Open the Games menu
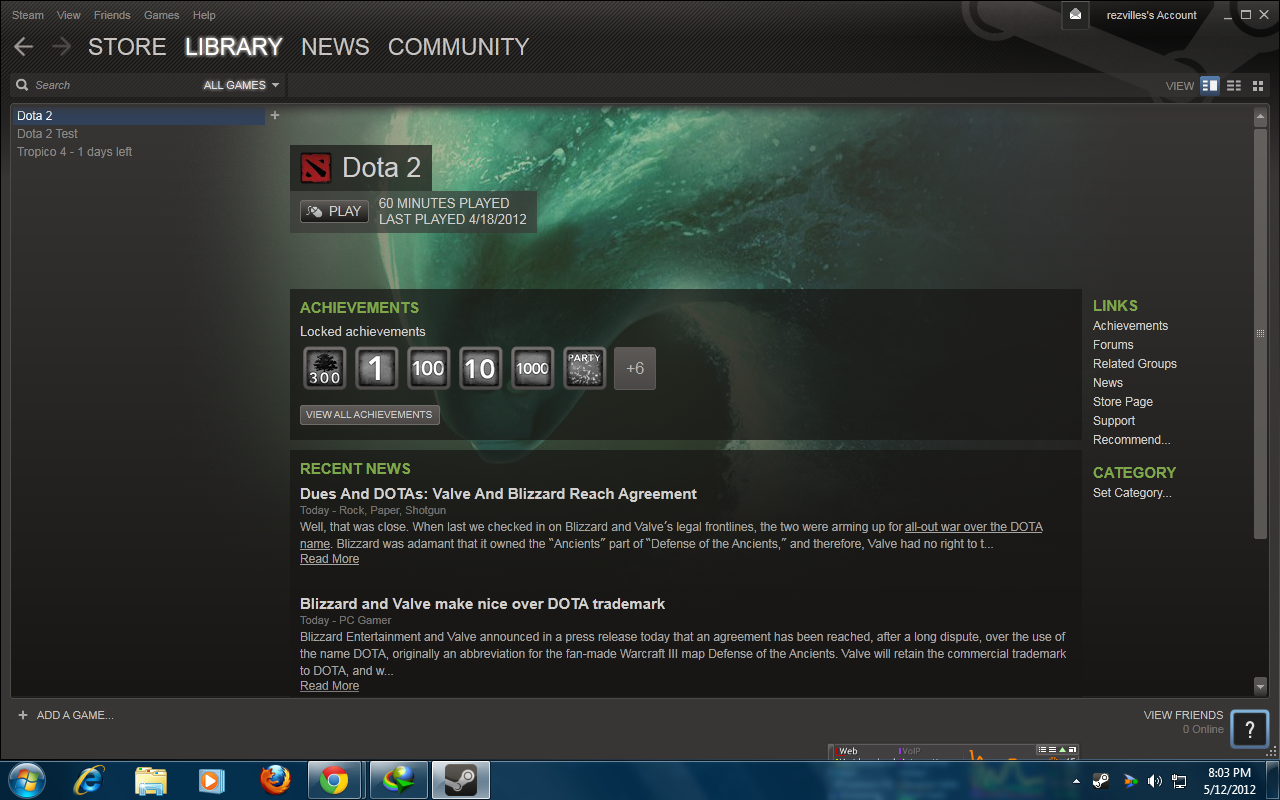The image size is (1280, 800). click(162, 15)
